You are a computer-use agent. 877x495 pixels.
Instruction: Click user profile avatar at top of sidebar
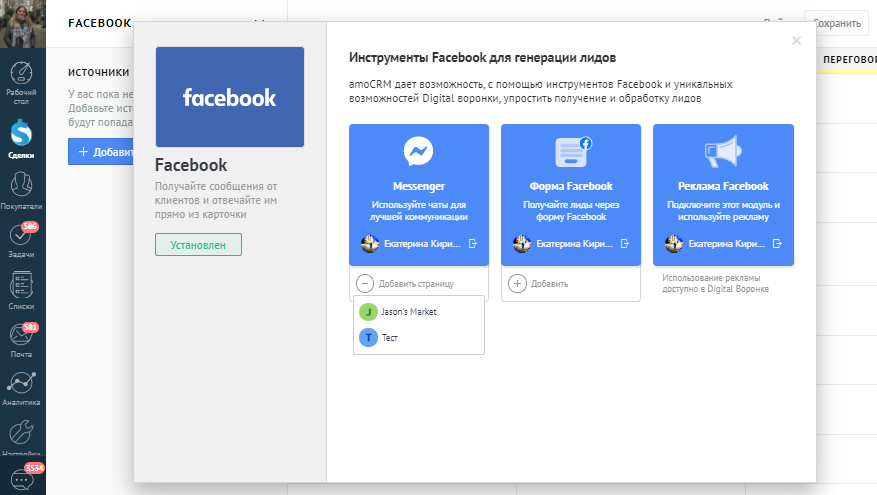(x=22, y=23)
